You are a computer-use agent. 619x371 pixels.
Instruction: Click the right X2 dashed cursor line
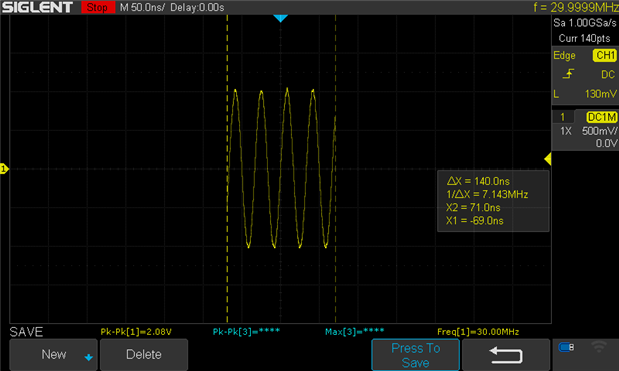(x=335, y=169)
